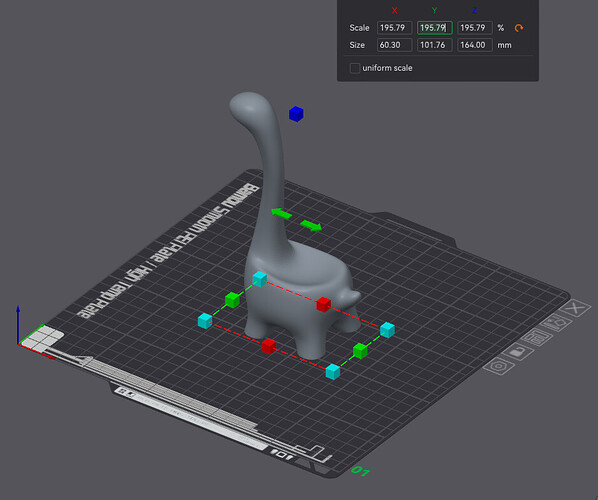
Task: Select the red X handle on dinosaur's body
Action: tap(323, 304)
